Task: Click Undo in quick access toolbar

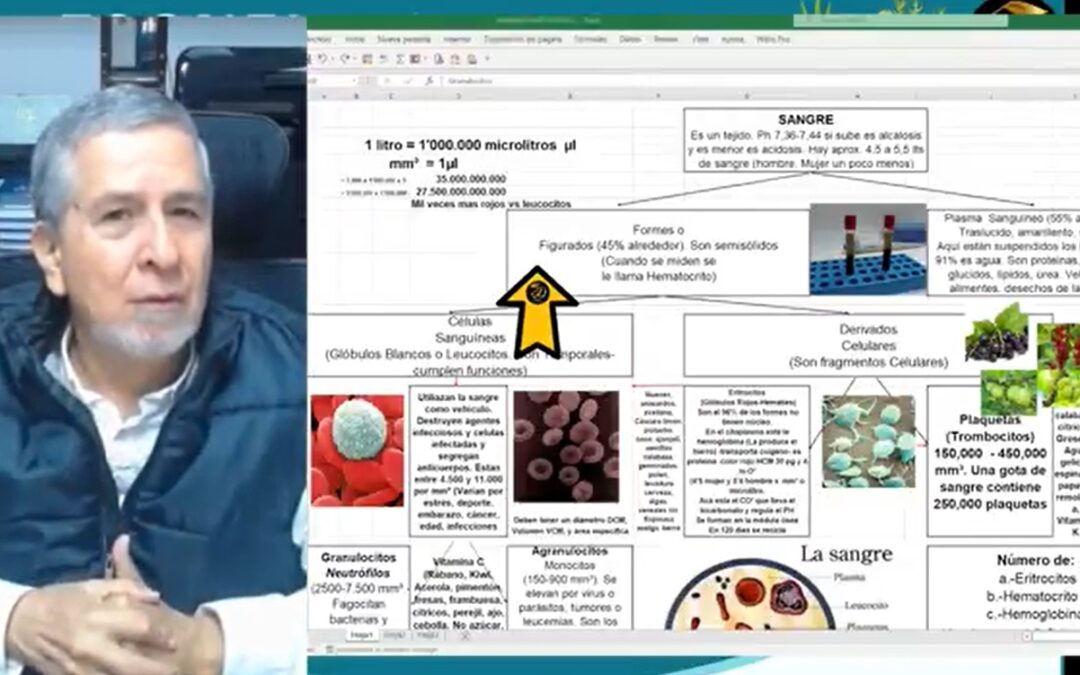Action: click(x=322, y=59)
